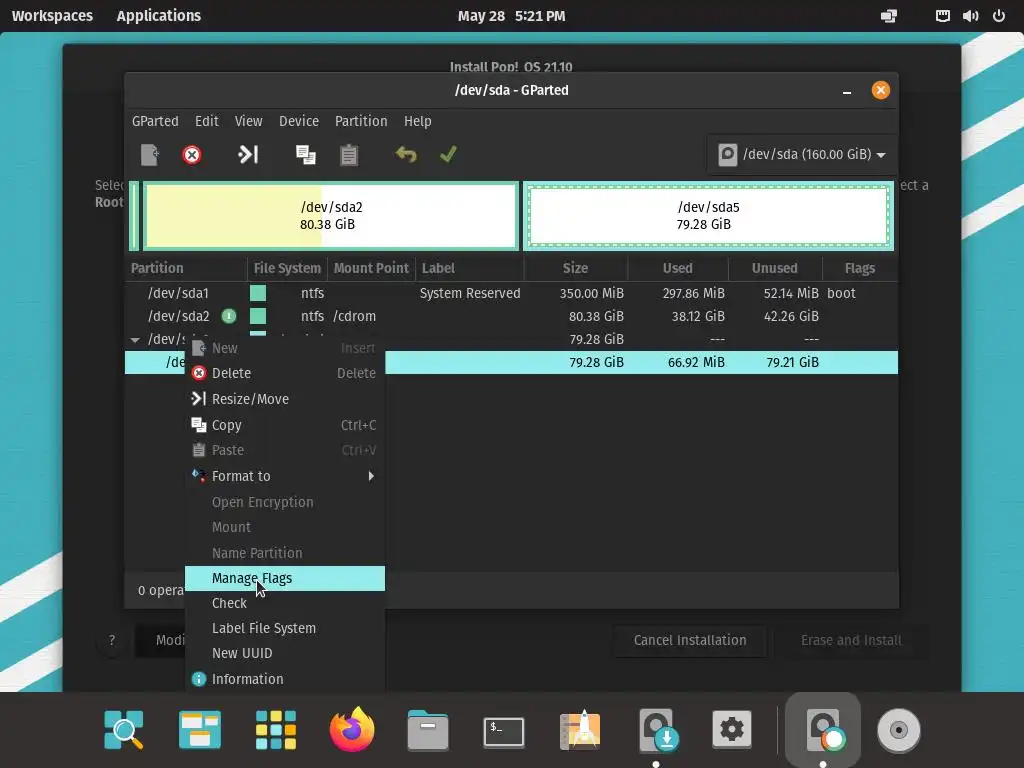Close the GParted window with orange X

[880, 90]
